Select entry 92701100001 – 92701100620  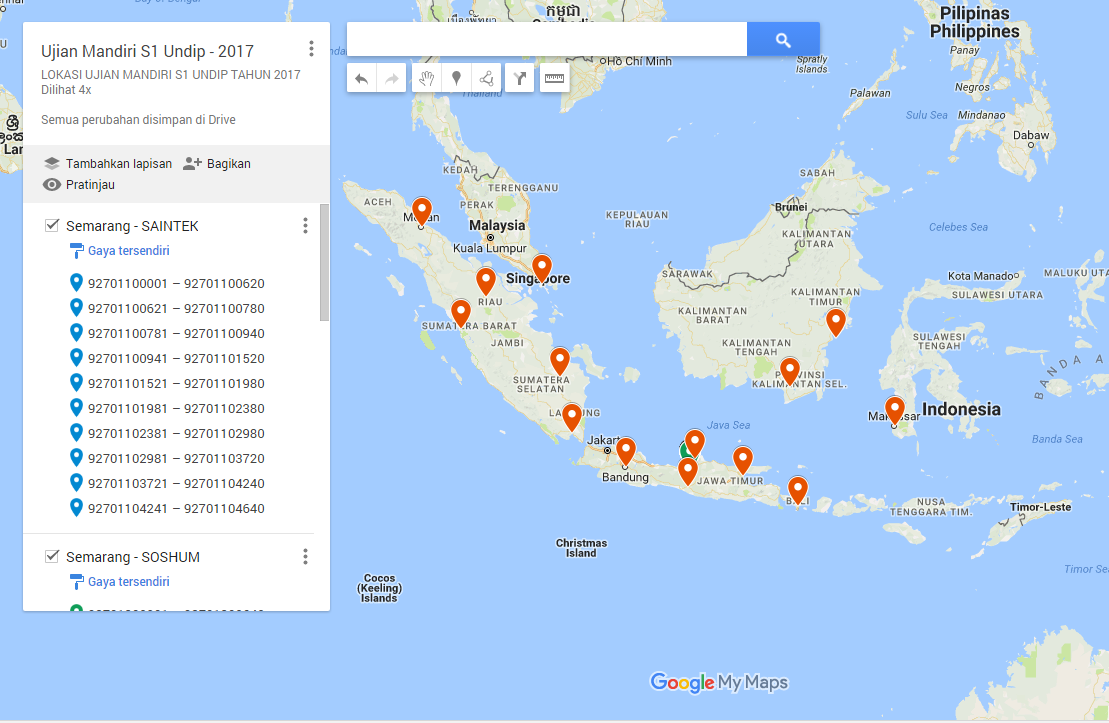[176, 283]
